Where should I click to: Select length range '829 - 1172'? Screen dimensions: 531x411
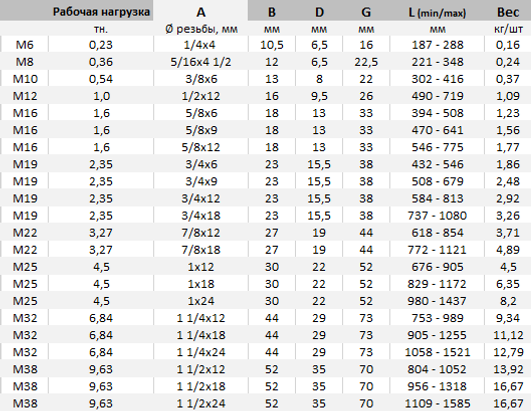(x=437, y=284)
